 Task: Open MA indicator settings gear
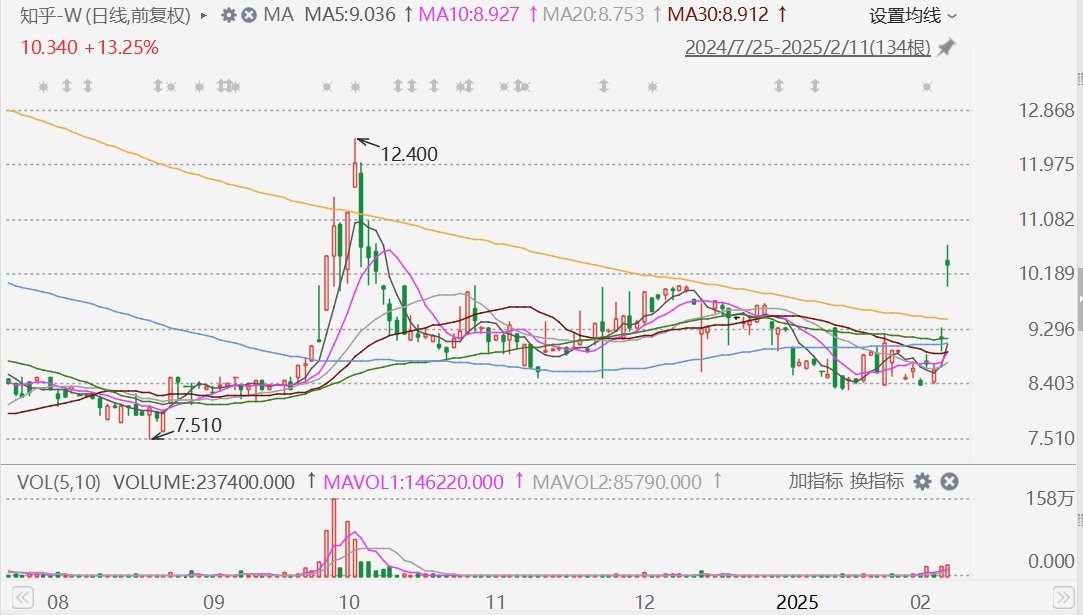(229, 16)
